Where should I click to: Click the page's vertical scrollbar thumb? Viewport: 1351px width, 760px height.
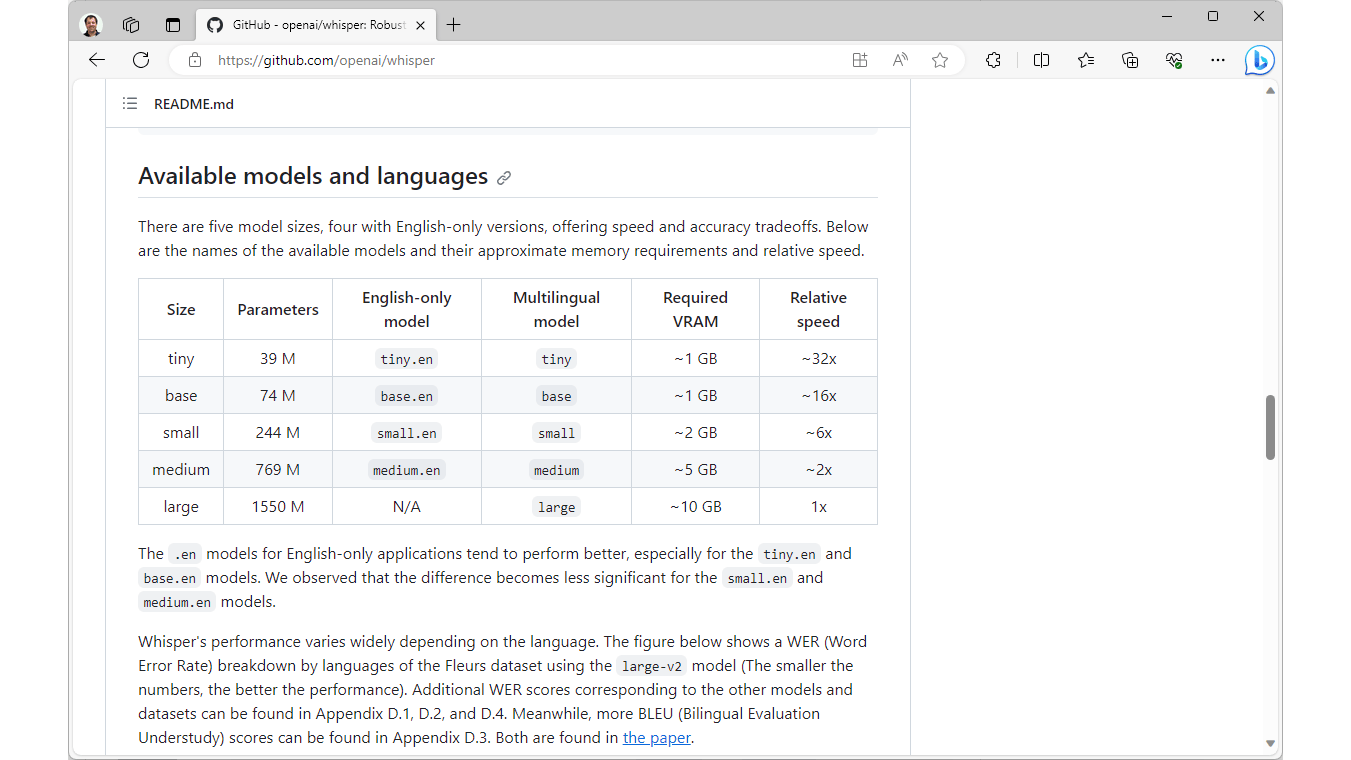(1270, 427)
